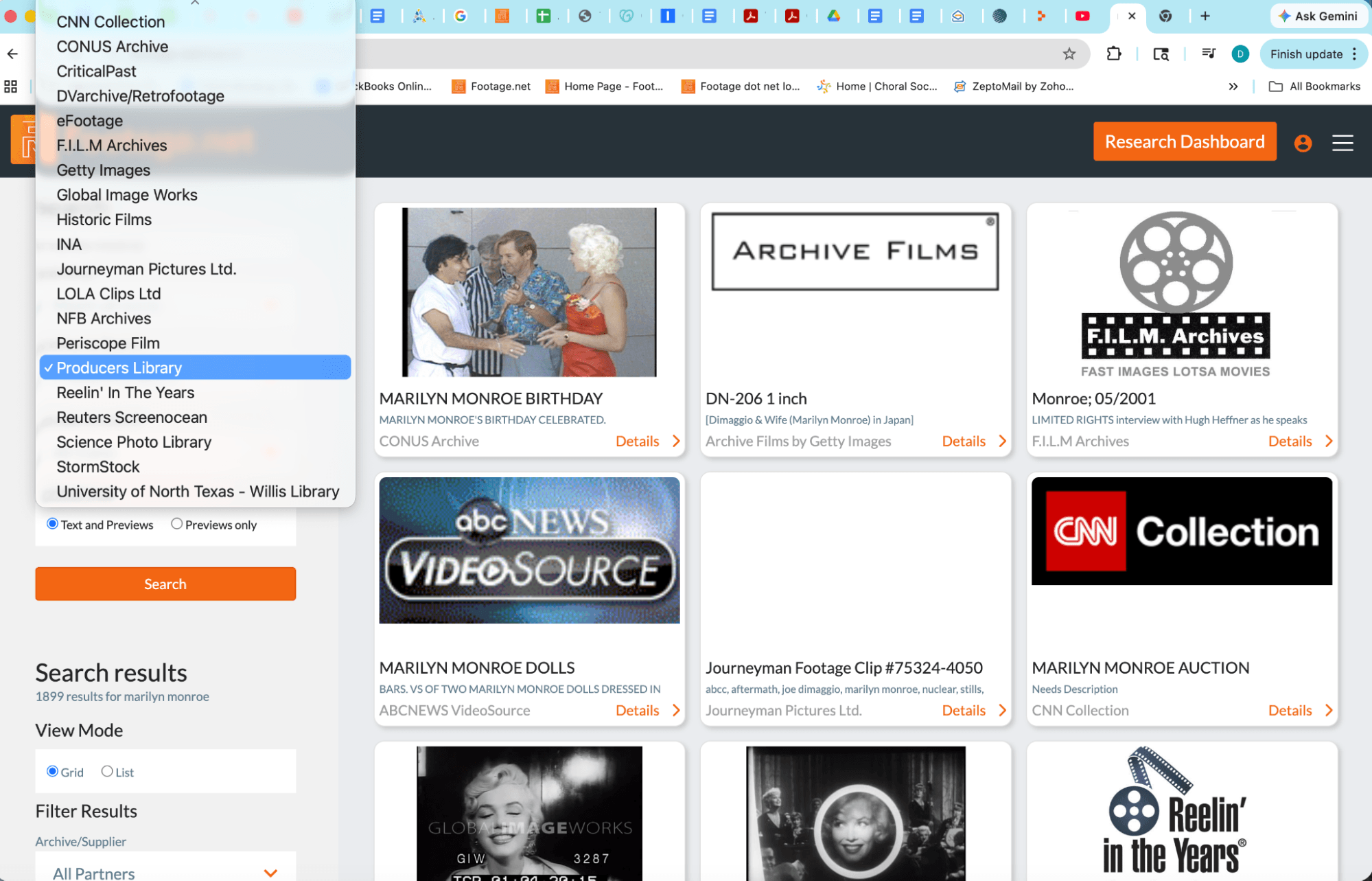Open the site hamburger menu
Image resolution: width=1372 pixels, height=881 pixels.
(1342, 143)
